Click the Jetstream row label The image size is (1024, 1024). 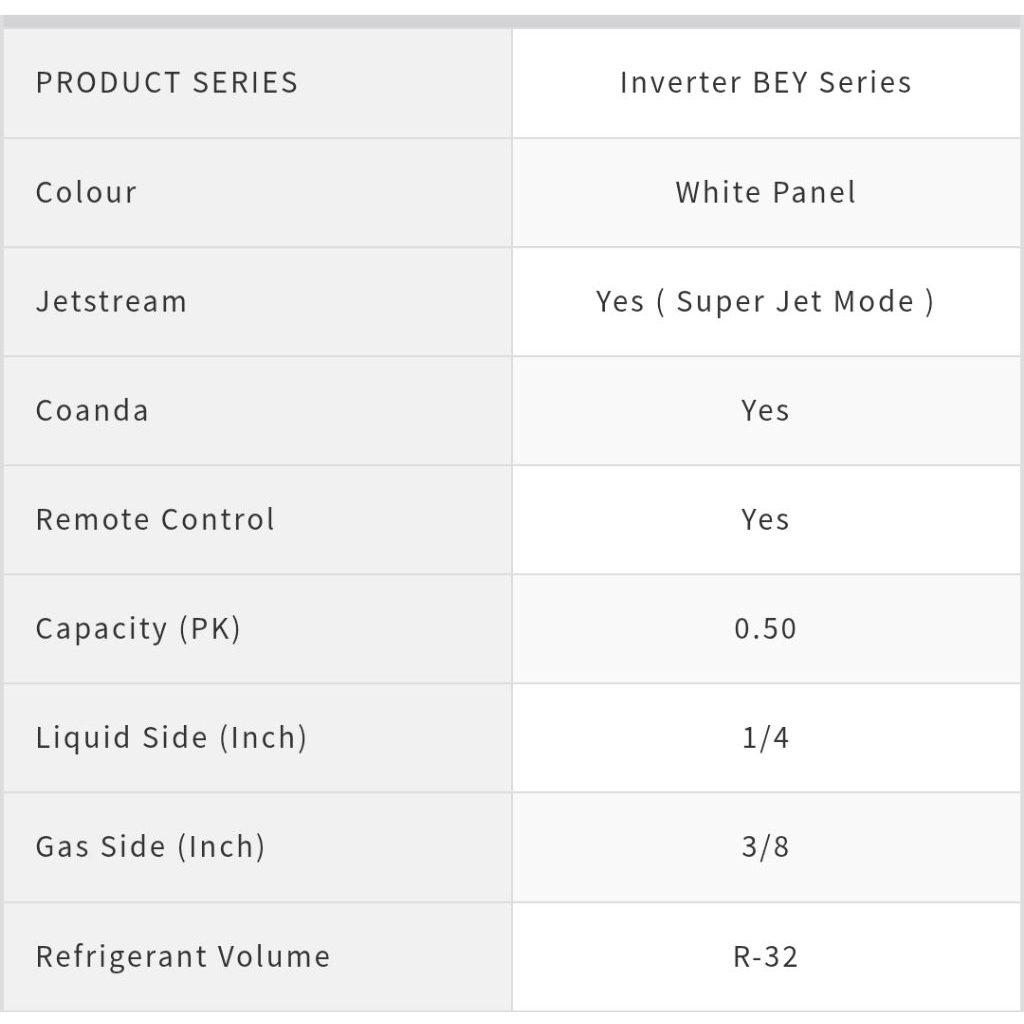click(111, 301)
